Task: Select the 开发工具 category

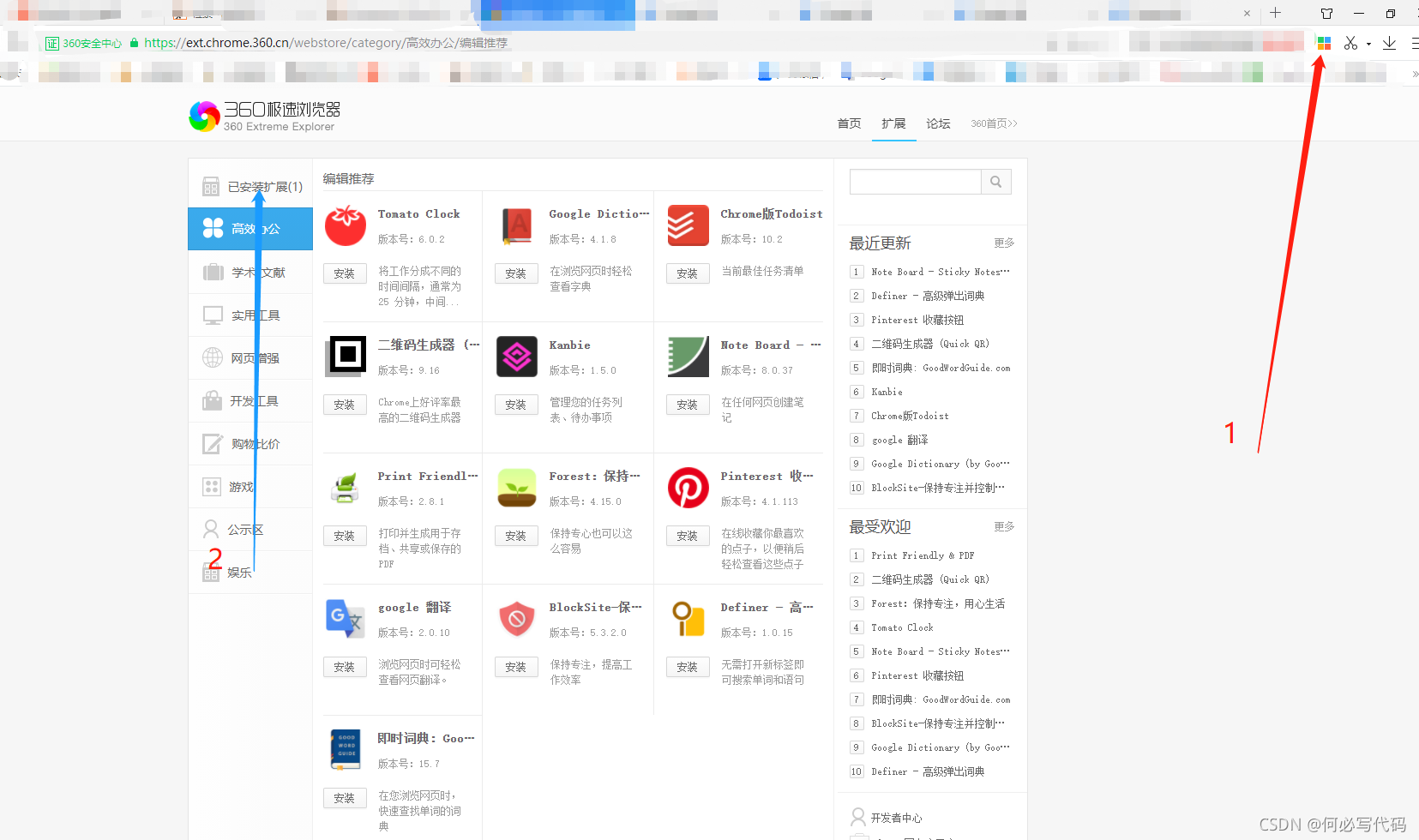Action: click(x=250, y=401)
